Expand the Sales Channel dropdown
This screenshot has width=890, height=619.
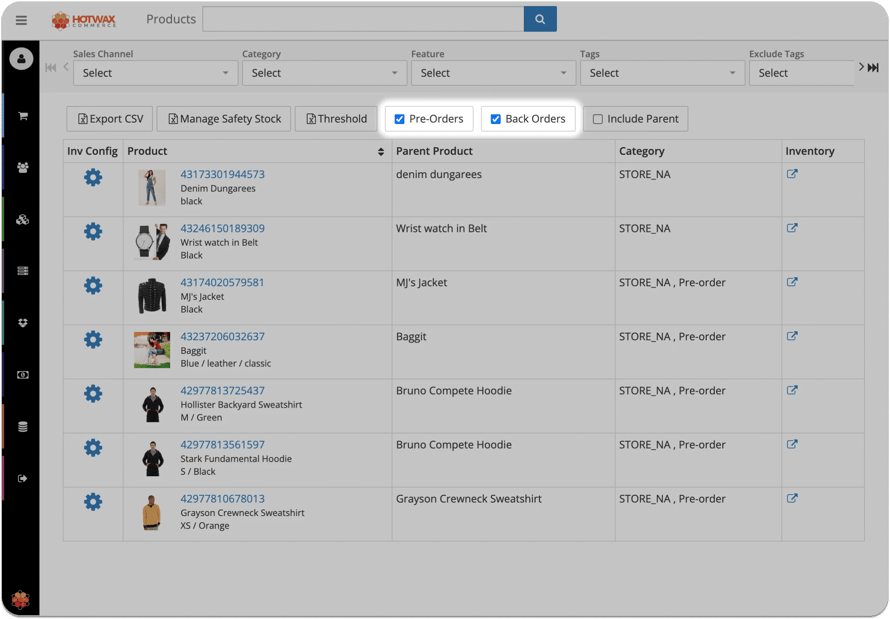156,73
